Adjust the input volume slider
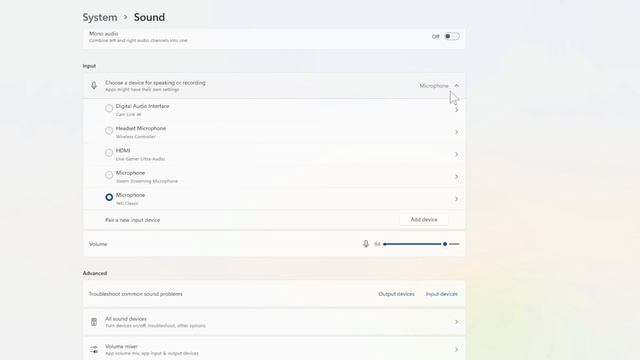This screenshot has width=640, height=360. click(422, 244)
